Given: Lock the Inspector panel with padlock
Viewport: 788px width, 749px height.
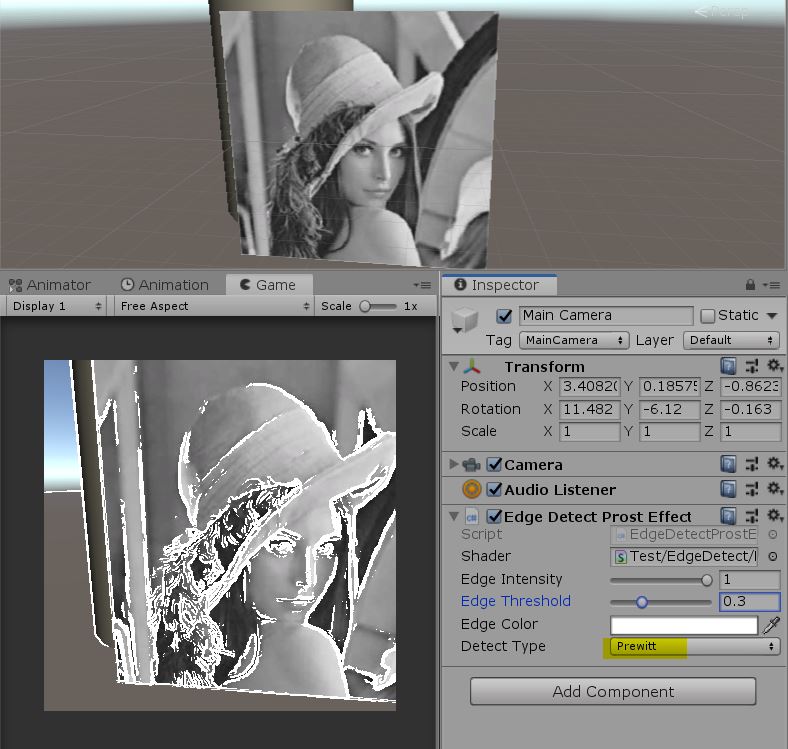Looking at the screenshot, I should pos(750,285).
